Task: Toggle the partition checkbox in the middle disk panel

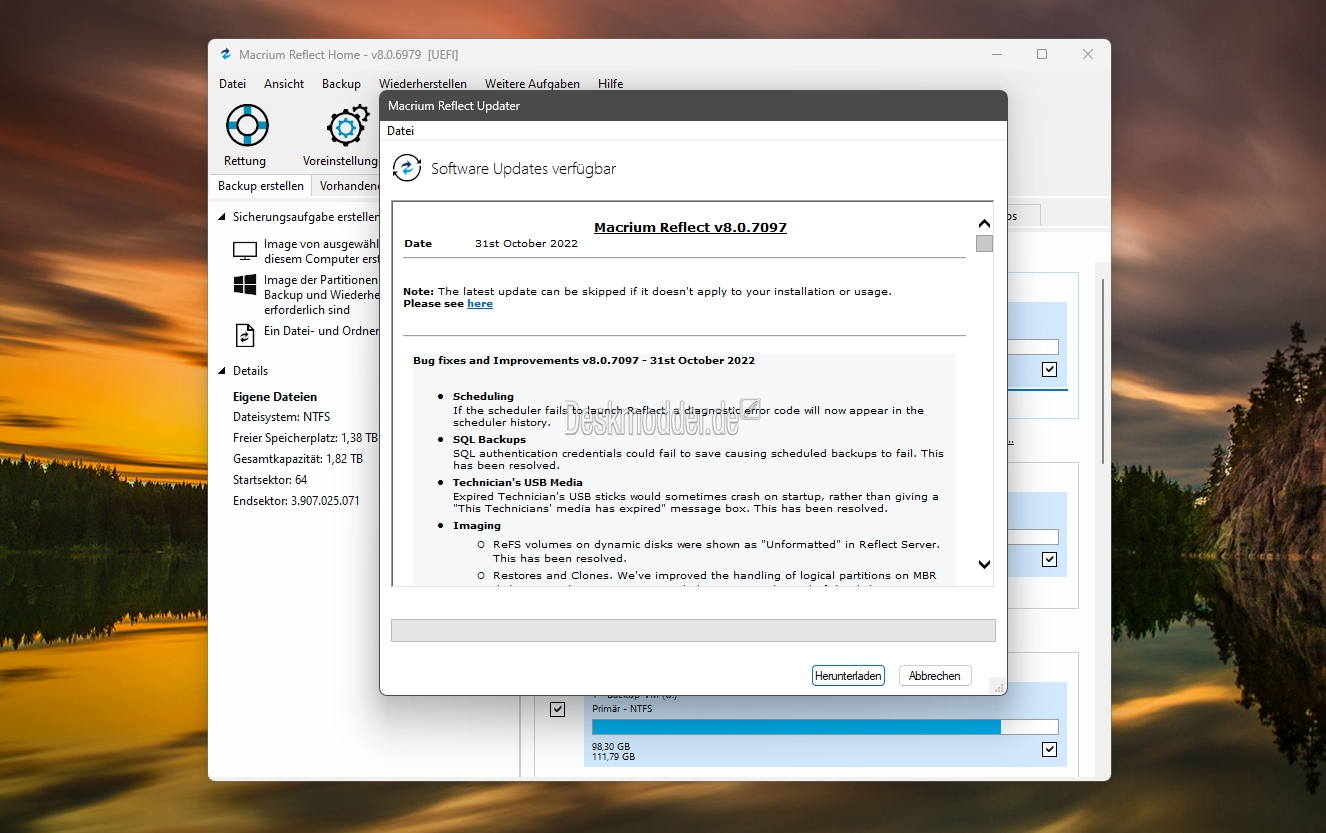Action: [x=1049, y=559]
